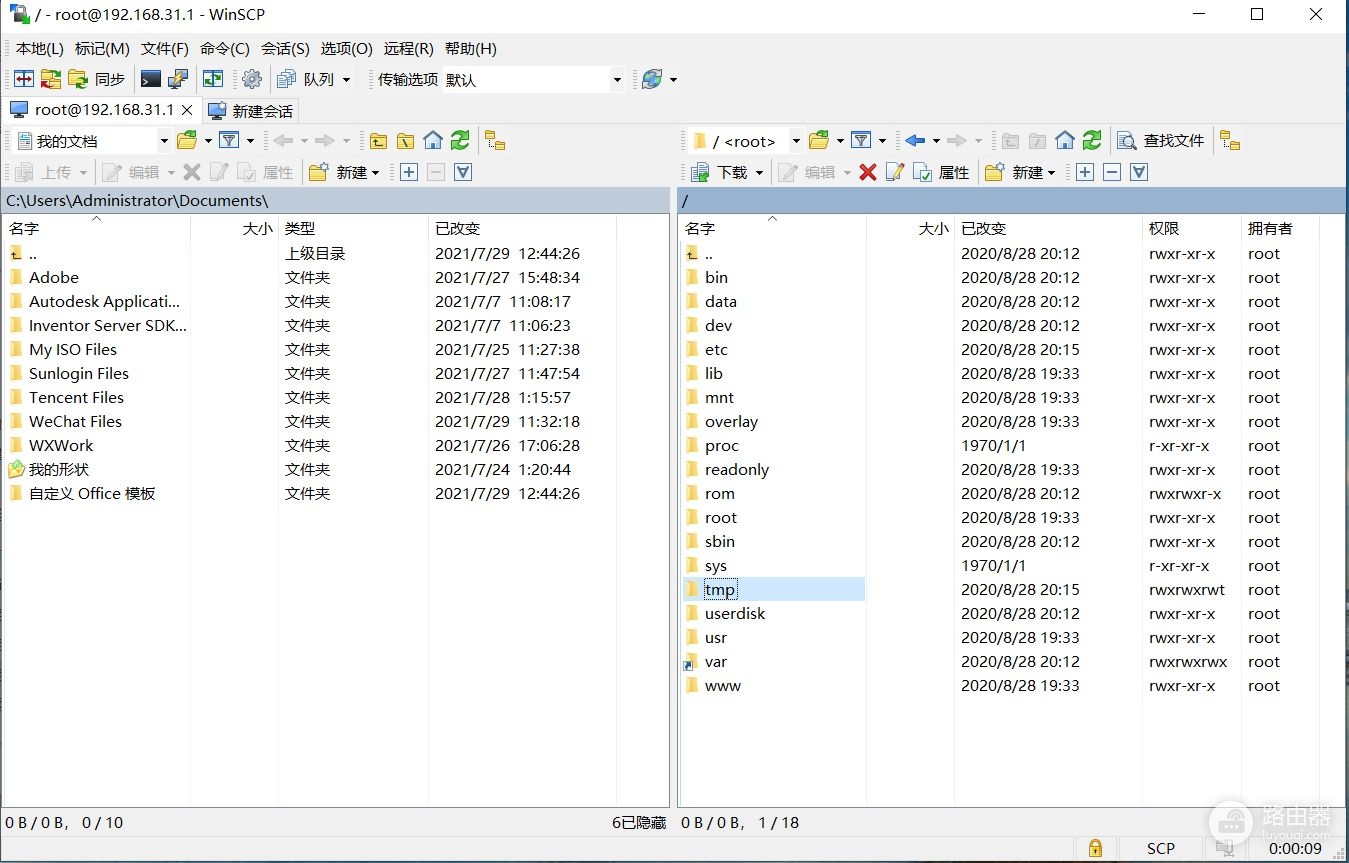Viewport: 1349px width, 863px height.
Task: Click remote unselect minus icon
Action: (1112, 172)
